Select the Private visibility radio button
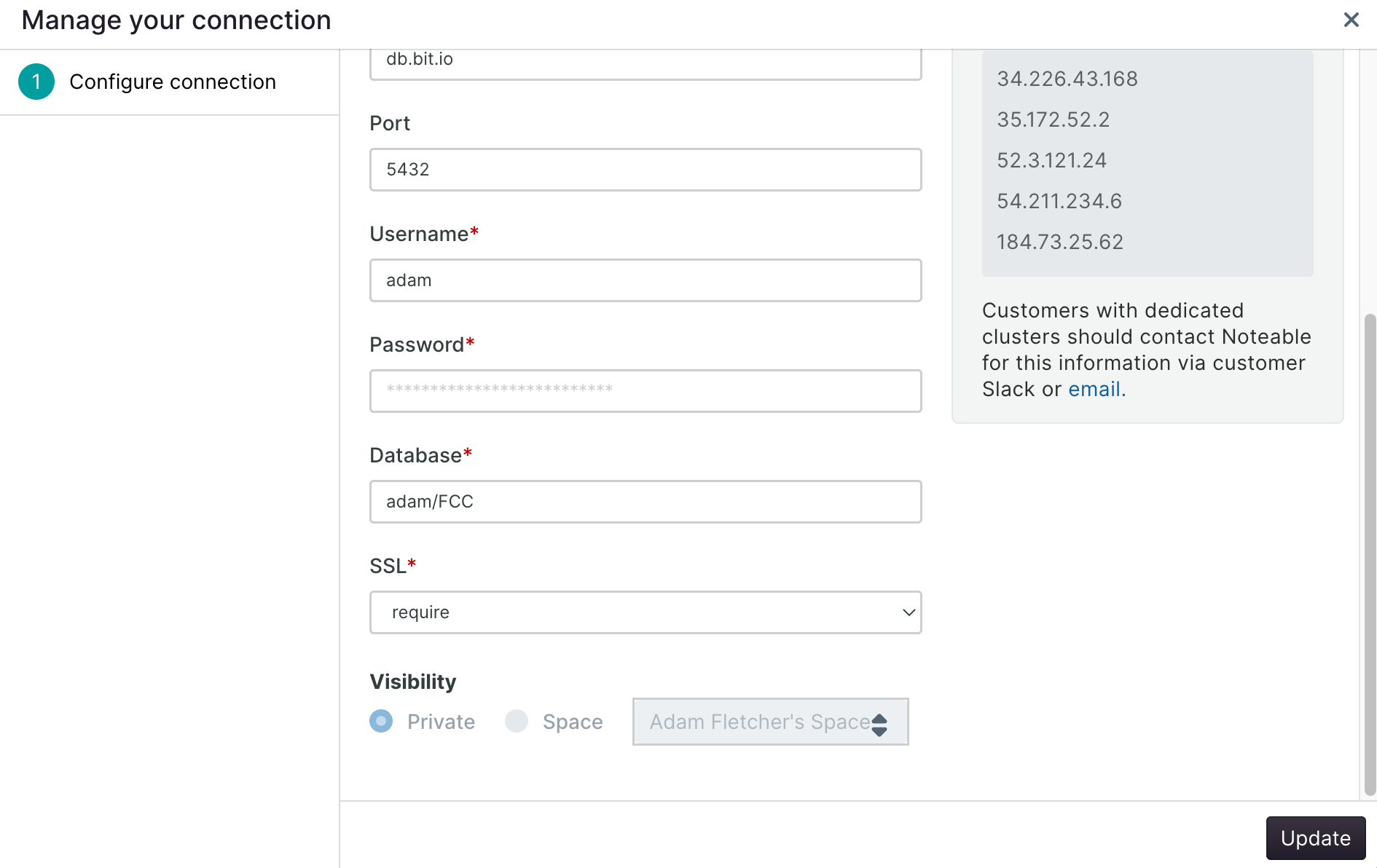Screen dimensions: 1377x868 [381, 721]
